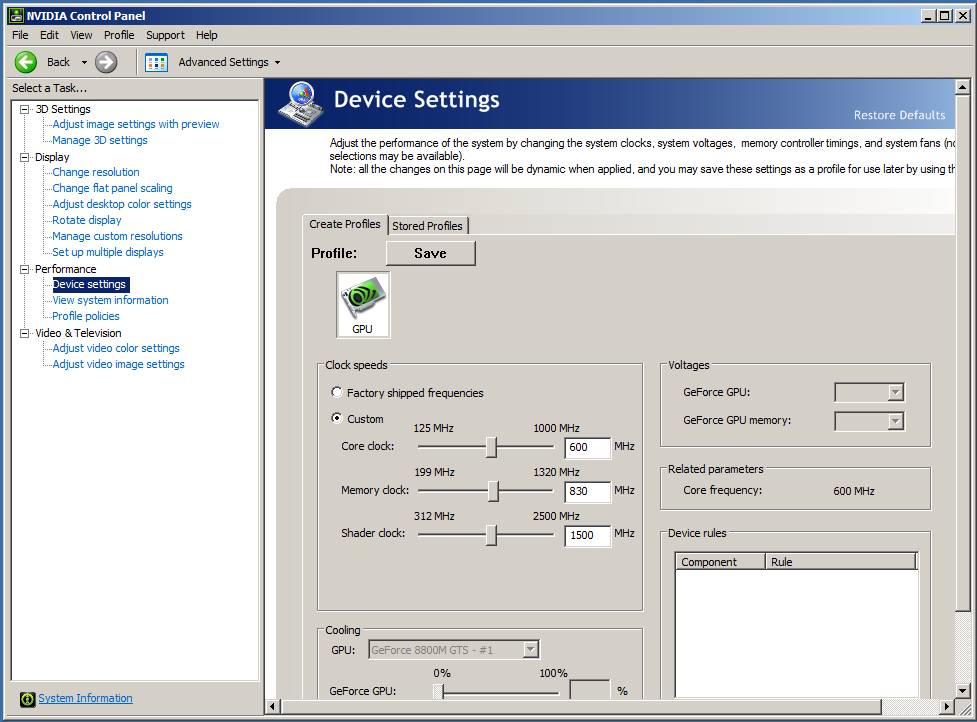Open the Advanced Settings dropdown
Image resolution: width=977 pixels, height=722 pixels.
pyautogui.click(x=277, y=62)
